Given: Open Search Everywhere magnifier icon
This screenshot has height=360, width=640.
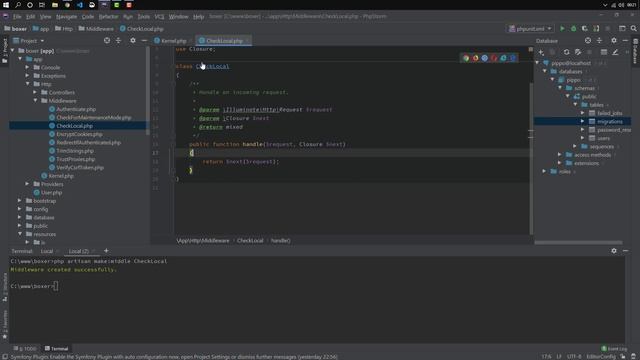Looking at the screenshot, I should 633,29.
